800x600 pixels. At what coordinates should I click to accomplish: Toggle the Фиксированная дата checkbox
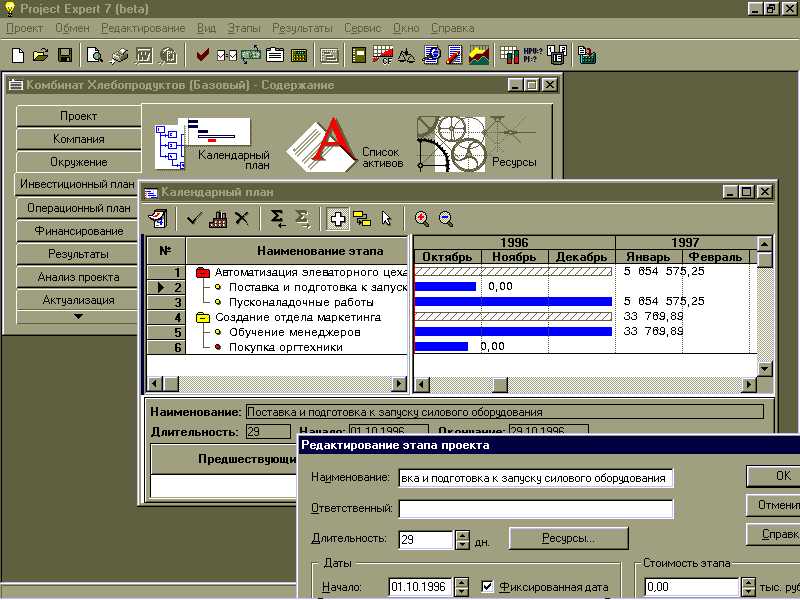pyautogui.click(x=489, y=587)
